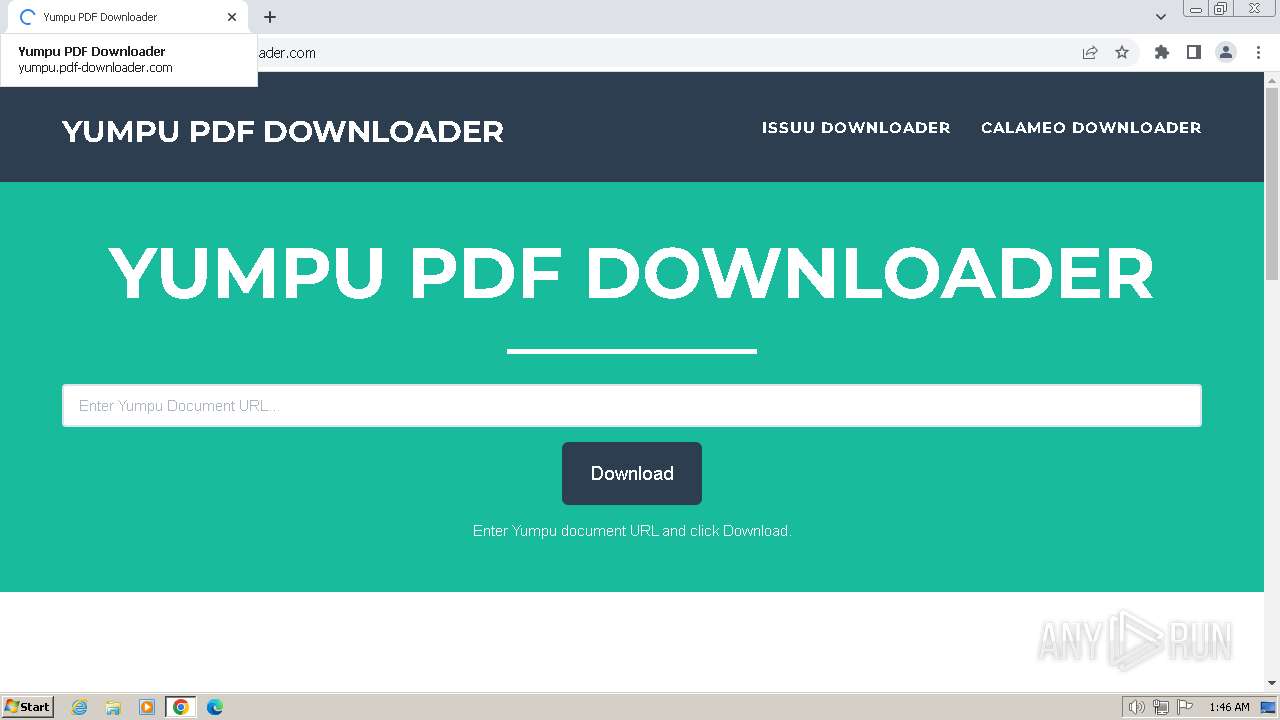Go to Calameo Downloader page
This screenshot has width=1280, height=720.
[1091, 127]
